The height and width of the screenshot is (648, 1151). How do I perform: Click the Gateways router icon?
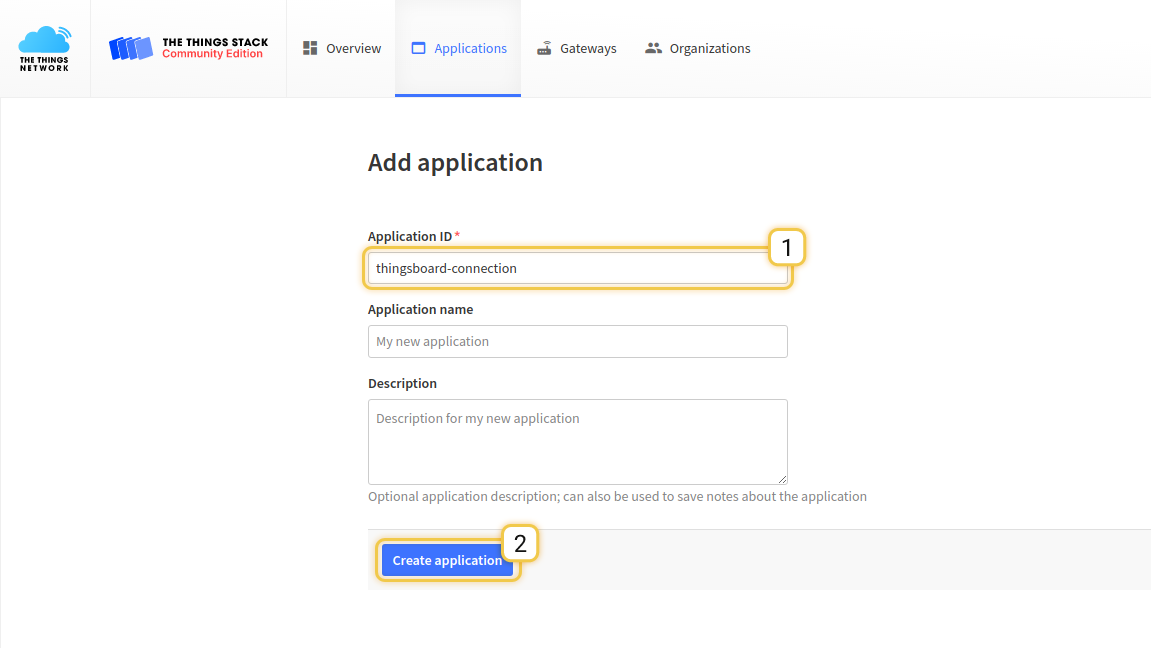544,48
